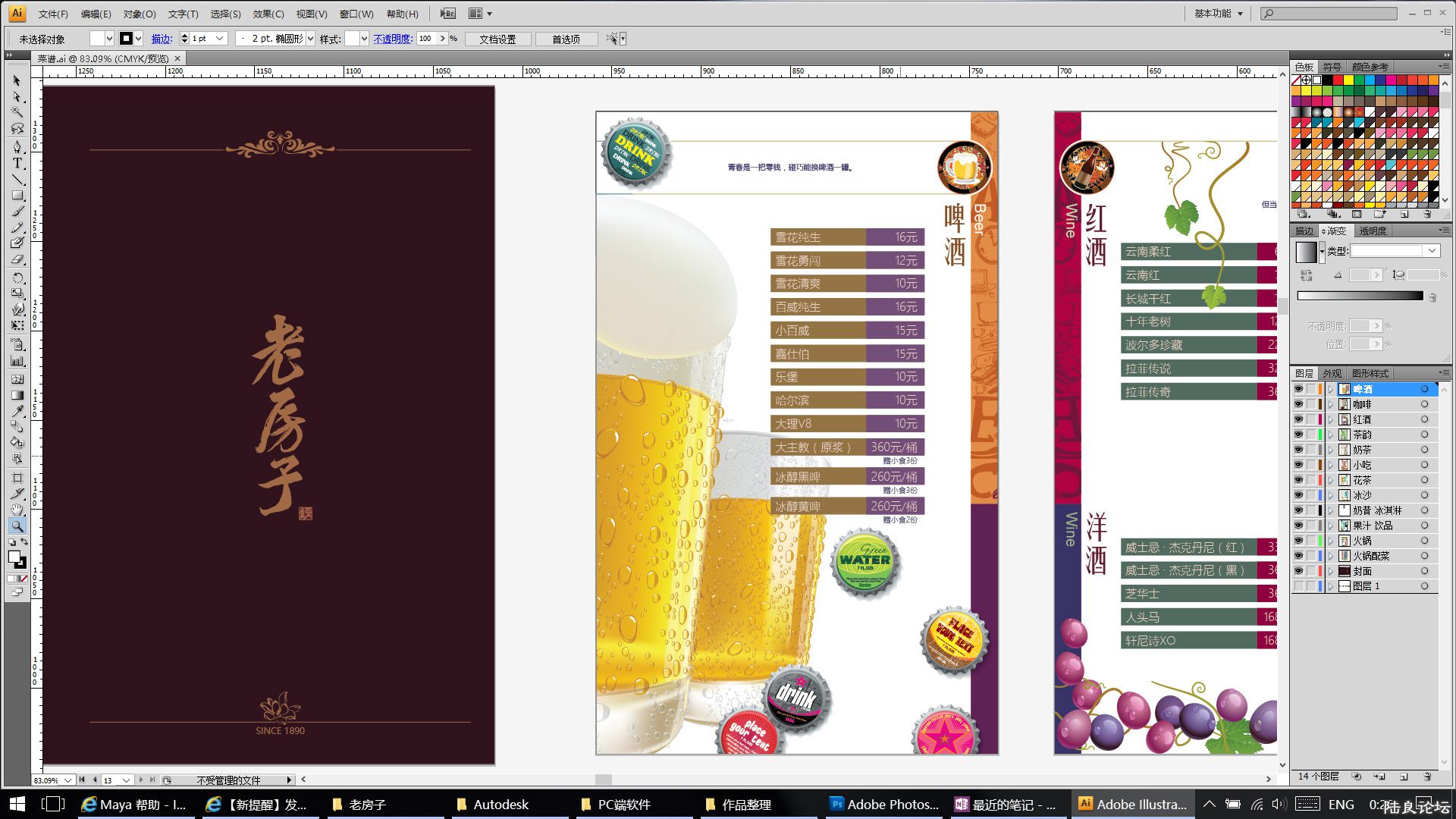Open the 文件(F) menu

53,14
